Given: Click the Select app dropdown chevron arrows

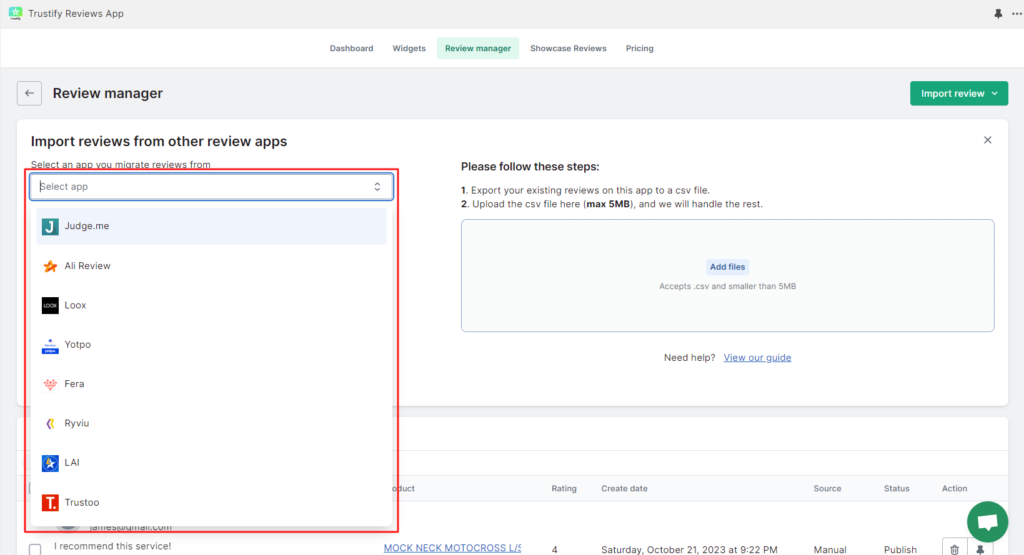Looking at the screenshot, I should tap(377, 187).
